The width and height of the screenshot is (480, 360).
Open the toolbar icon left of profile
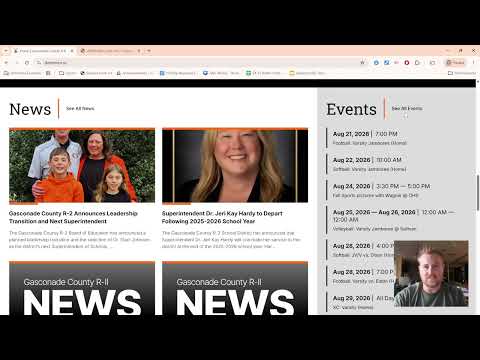432,63
